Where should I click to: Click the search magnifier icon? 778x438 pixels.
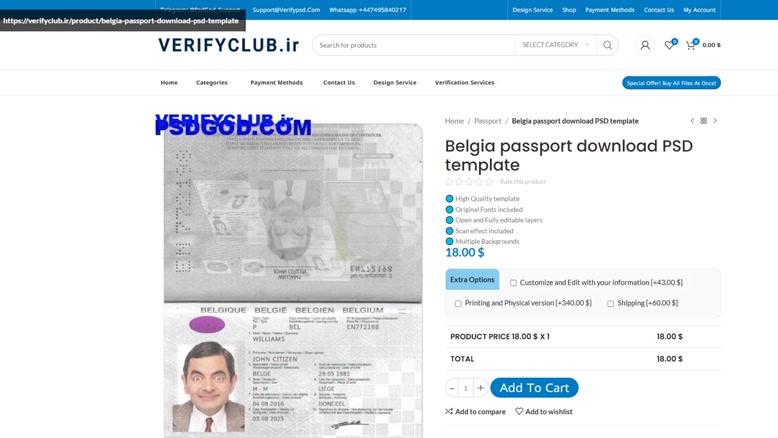(607, 45)
